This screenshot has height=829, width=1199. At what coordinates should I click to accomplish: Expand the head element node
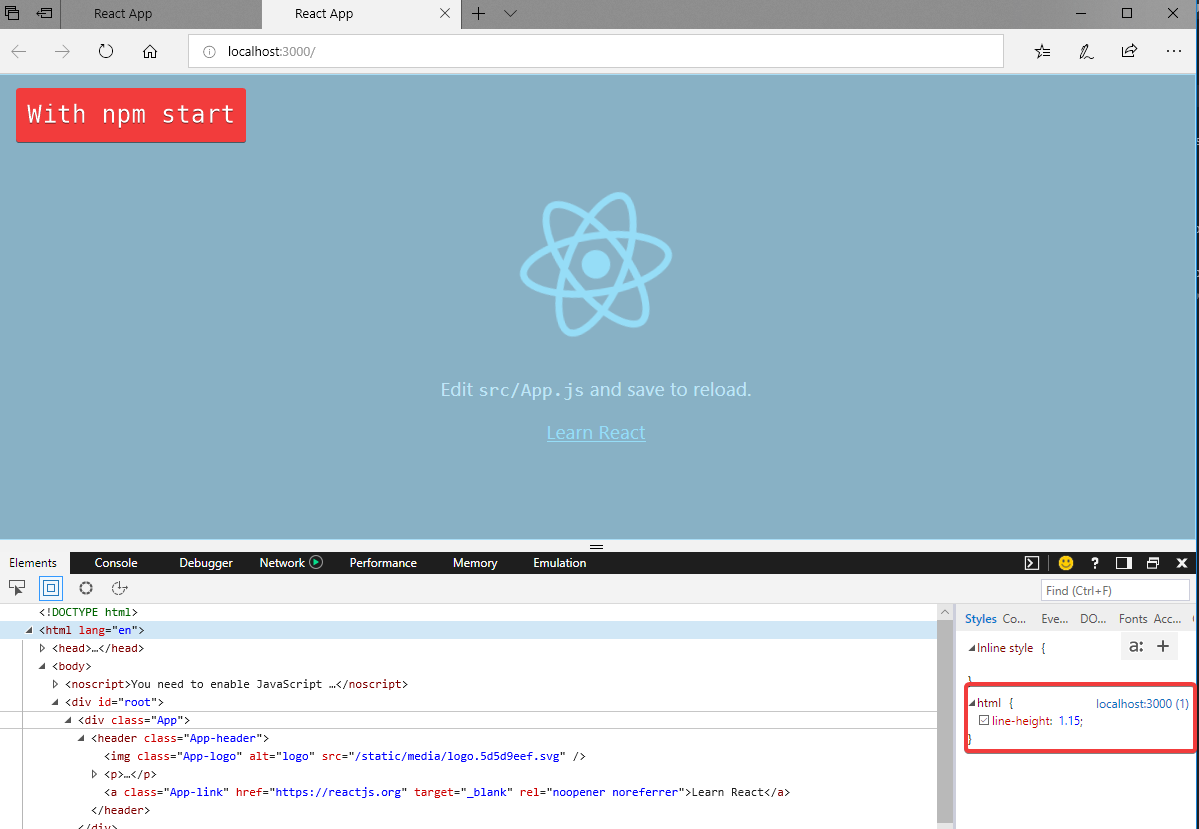(x=42, y=648)
